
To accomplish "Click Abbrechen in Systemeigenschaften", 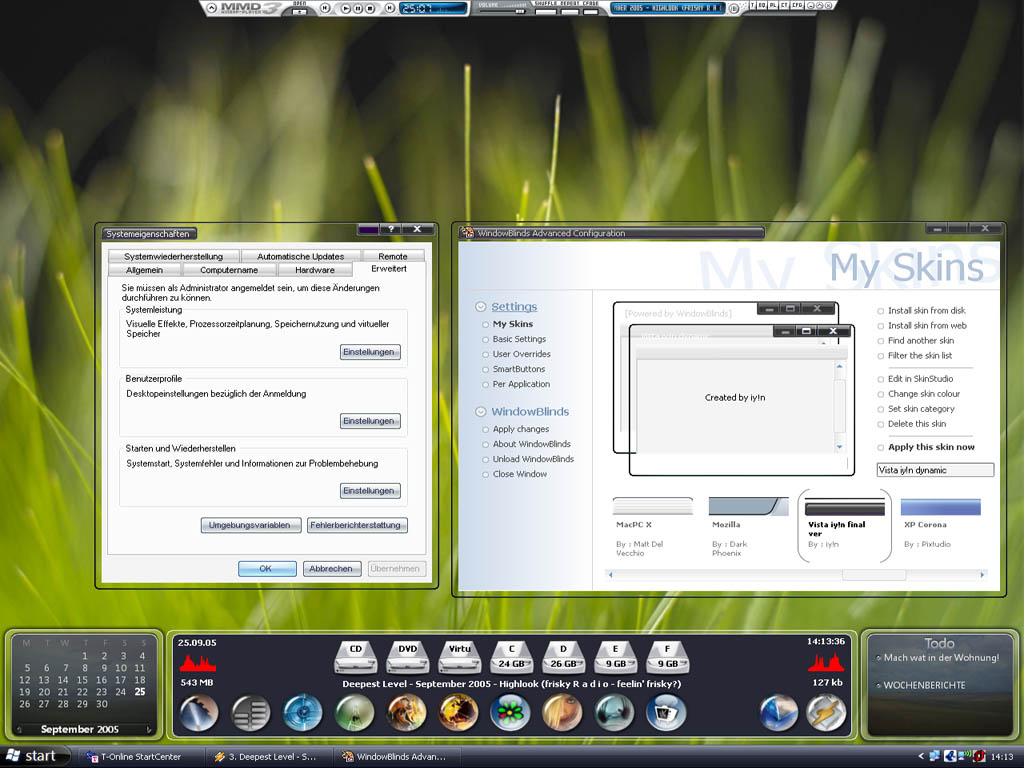I will [x=332, y=569].
